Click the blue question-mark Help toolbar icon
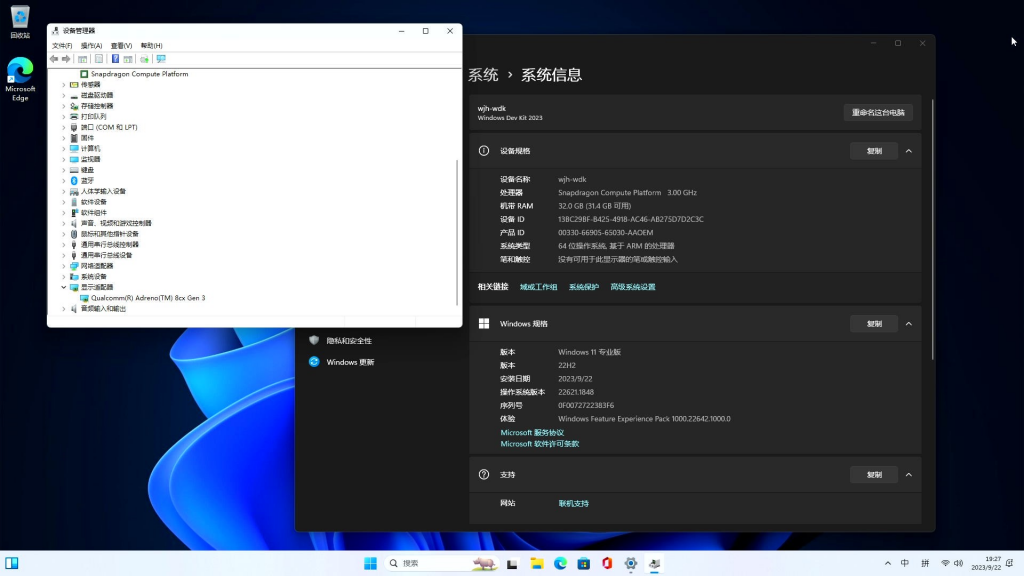This screenshot has width=1024, height=576. click(115, 59)
